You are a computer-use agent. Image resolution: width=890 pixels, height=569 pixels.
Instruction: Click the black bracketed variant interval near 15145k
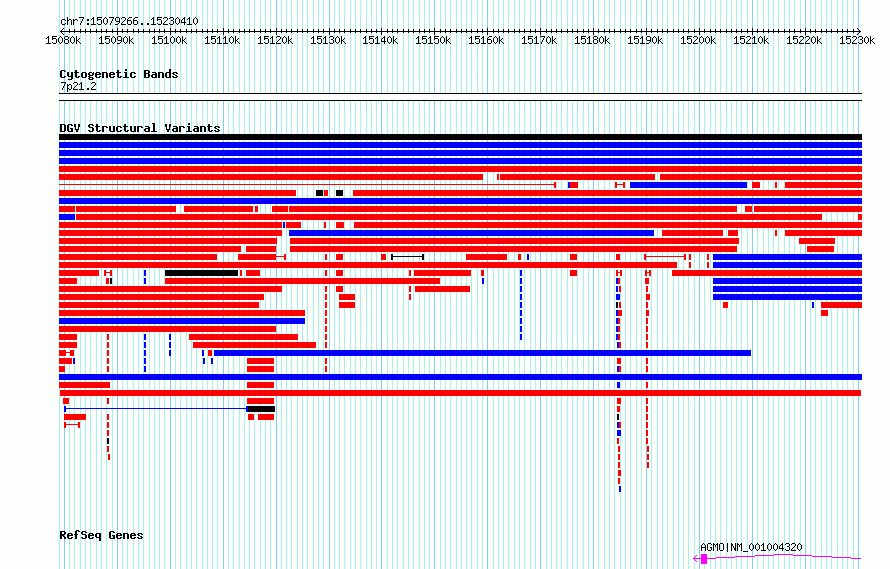pyautogui.click(x=408, y=257)
